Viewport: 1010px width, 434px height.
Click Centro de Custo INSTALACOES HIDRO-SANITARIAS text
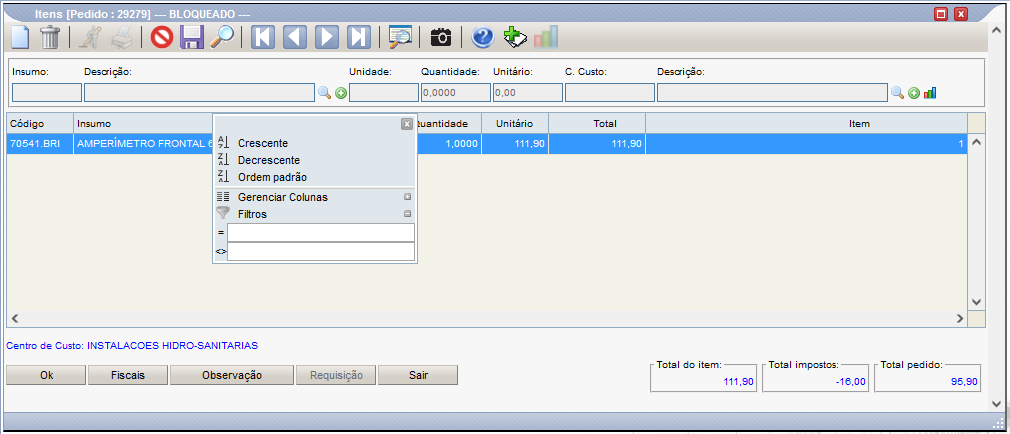(132, 346)
